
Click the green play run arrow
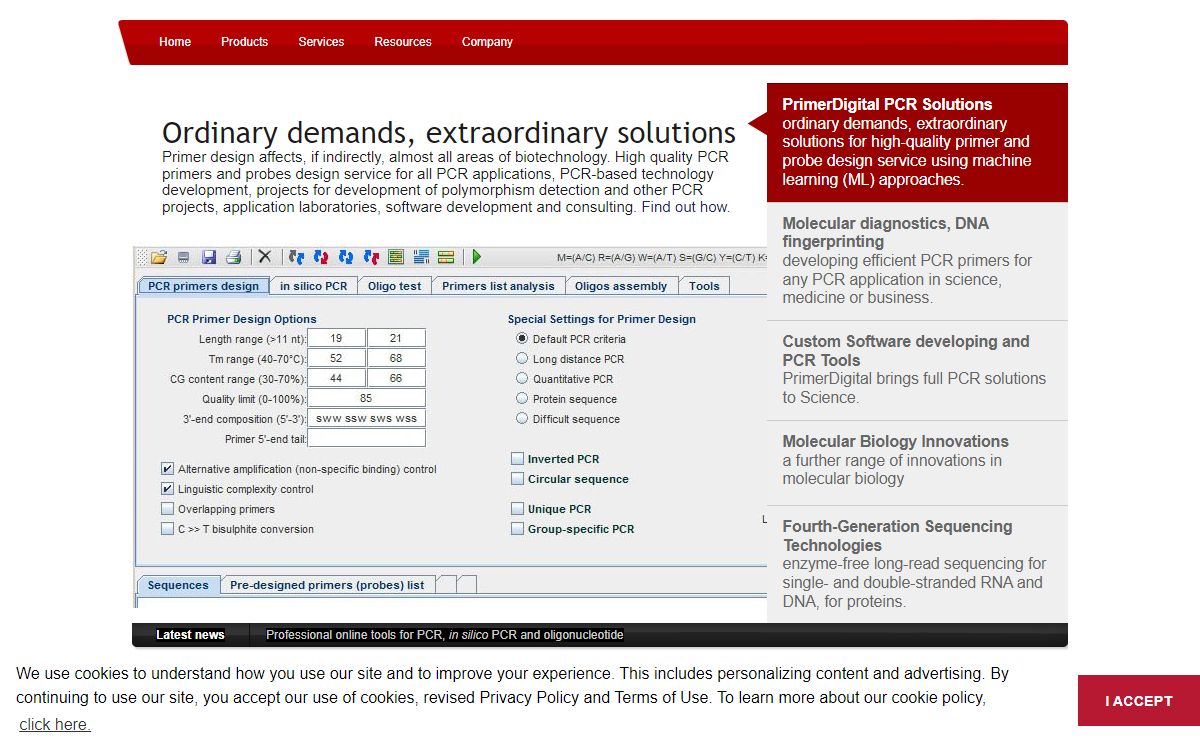point(477,257)
